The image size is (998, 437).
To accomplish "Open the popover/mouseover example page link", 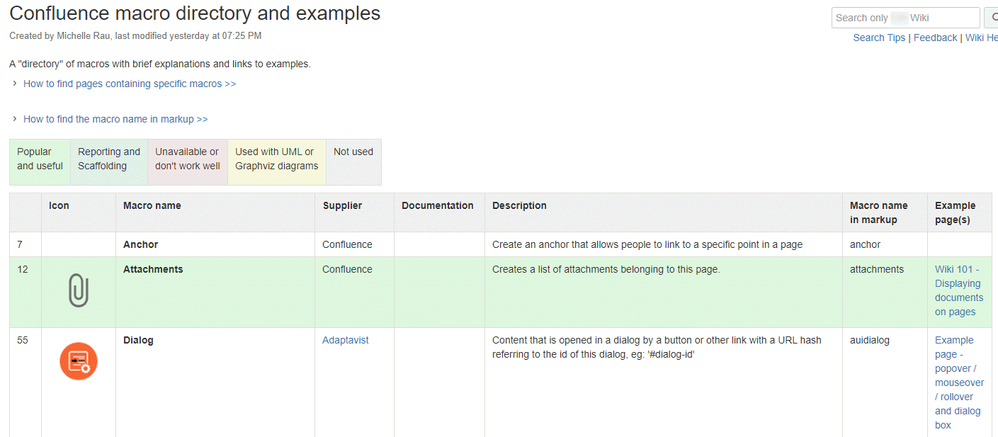I will click(958, 382).
